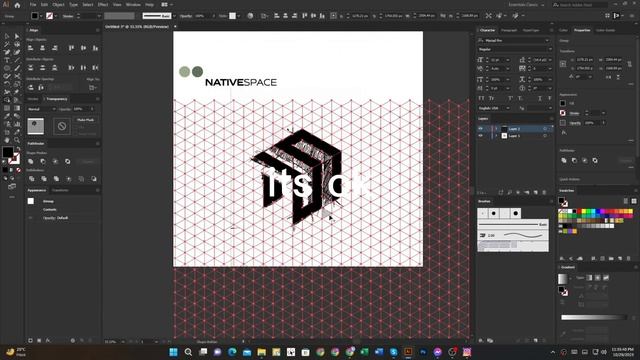Select the Eyedropper tool
Viewport: 640px width, 360px height.
pos(7,116)
